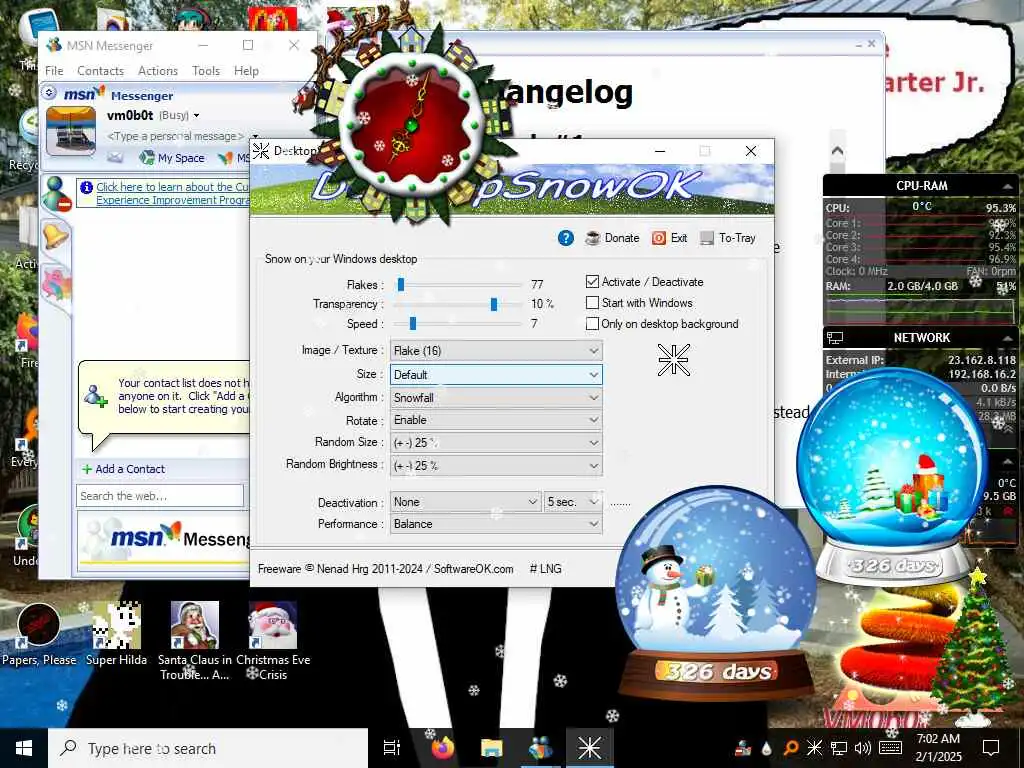
Task: Click the Transparency slider handle
Action: [494, 304]
